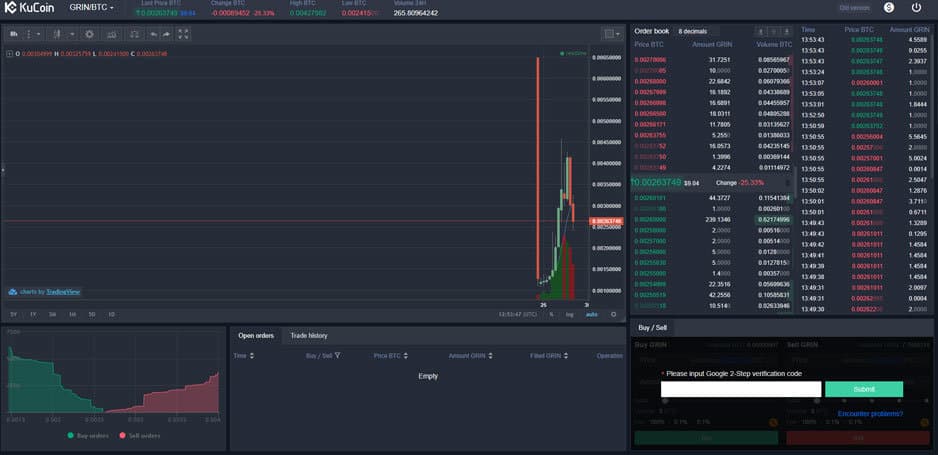The width and height of the screenshot is (938, 455).
Task: Open the Encounter problems? link
Action: click(x=870, y=414)
